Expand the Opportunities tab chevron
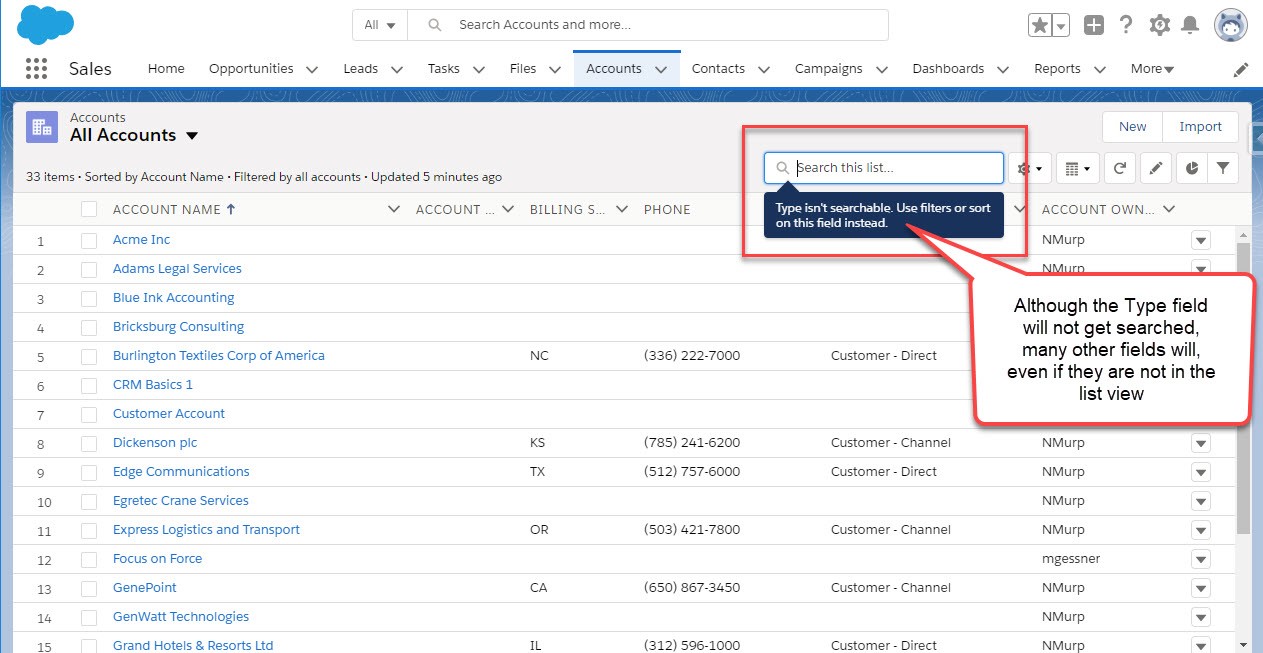Viewport: 1263px width, 653px height. coord(312,69)
